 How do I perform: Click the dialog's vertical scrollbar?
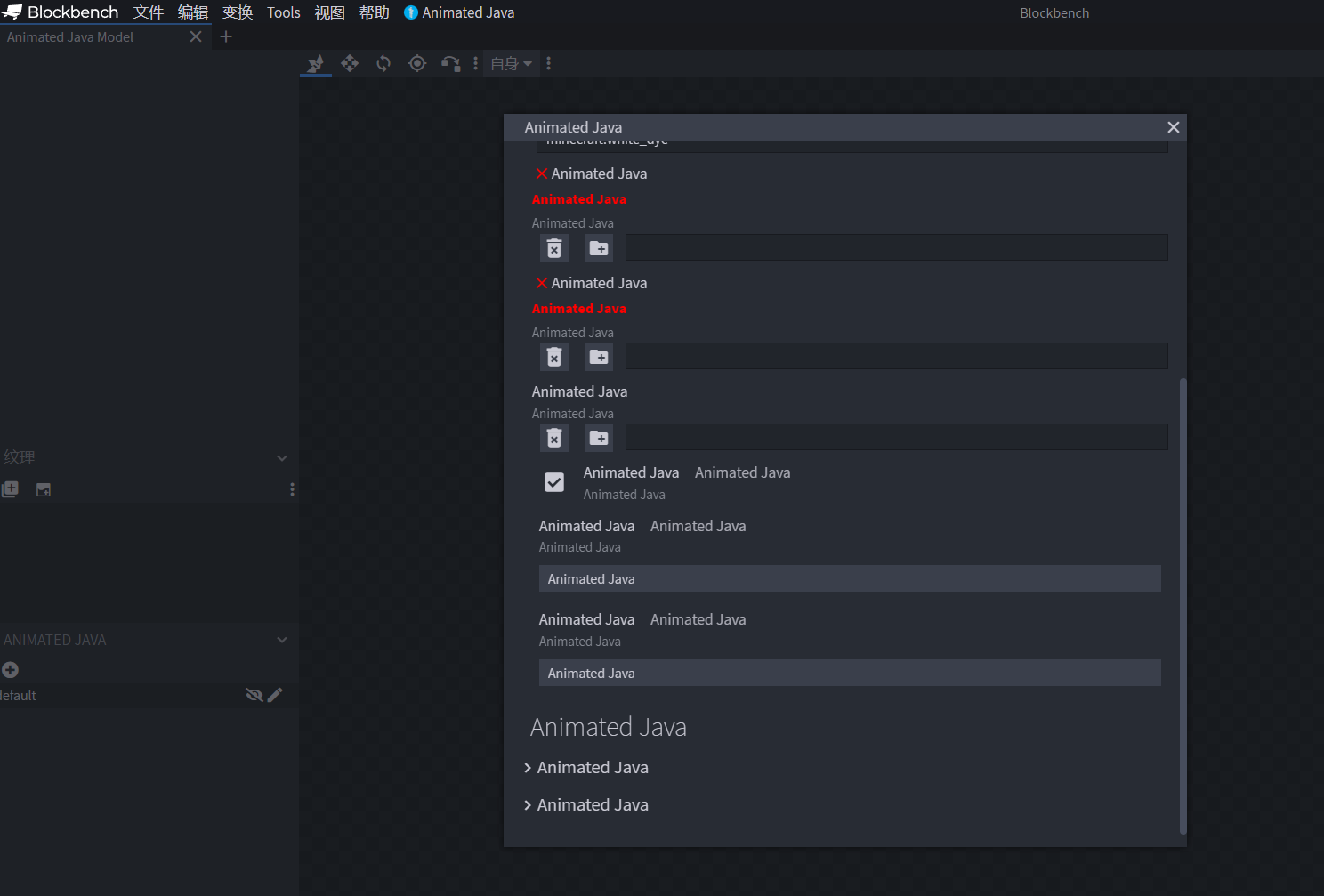coord(1183,605)
